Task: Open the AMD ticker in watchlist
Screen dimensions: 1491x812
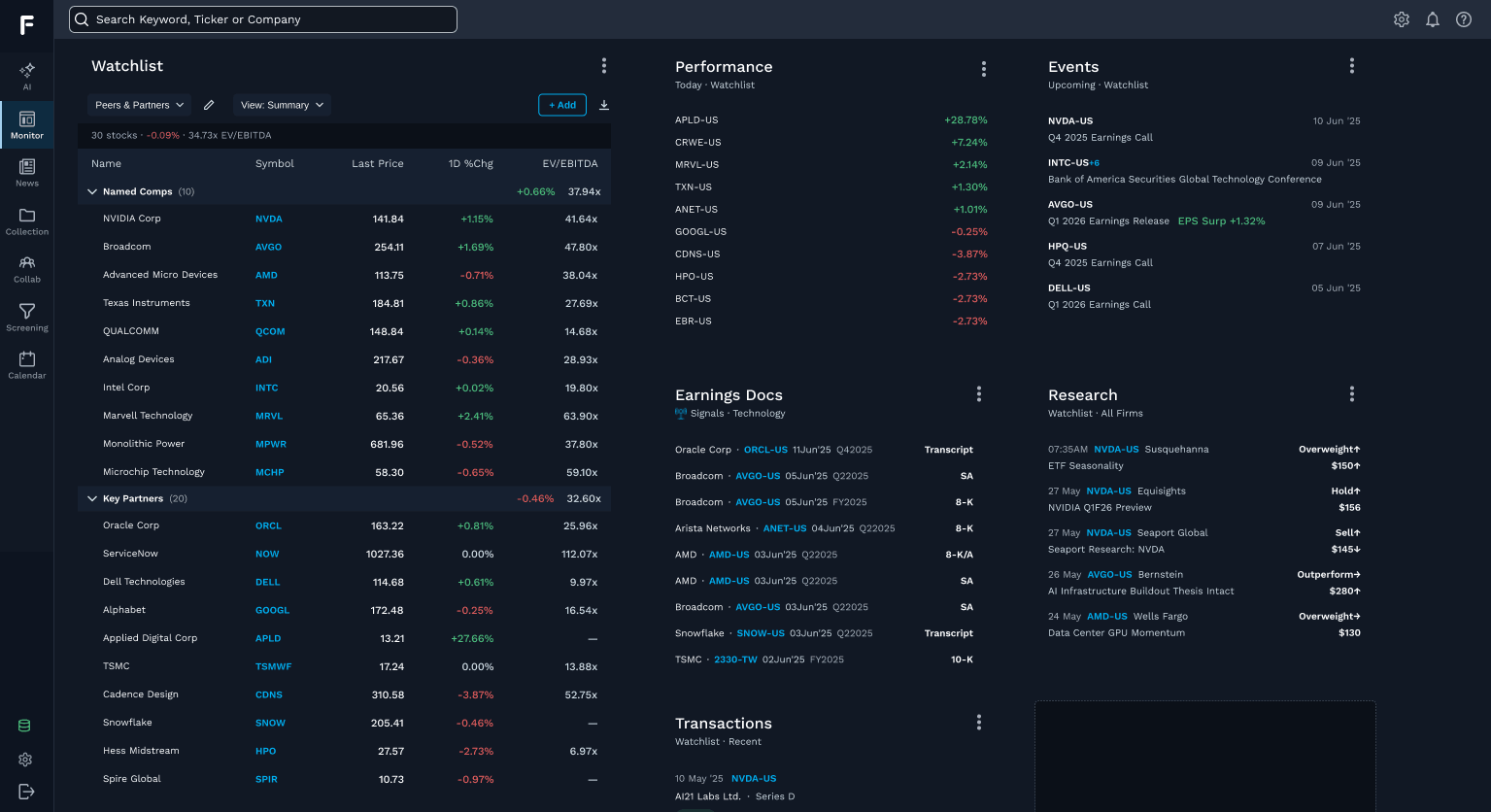Action: coord(266,276)
